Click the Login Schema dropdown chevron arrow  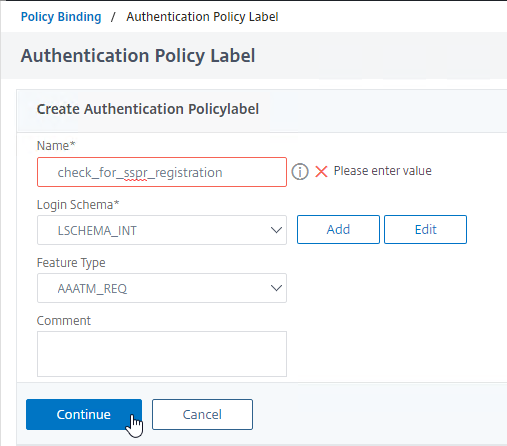(276, 230)
